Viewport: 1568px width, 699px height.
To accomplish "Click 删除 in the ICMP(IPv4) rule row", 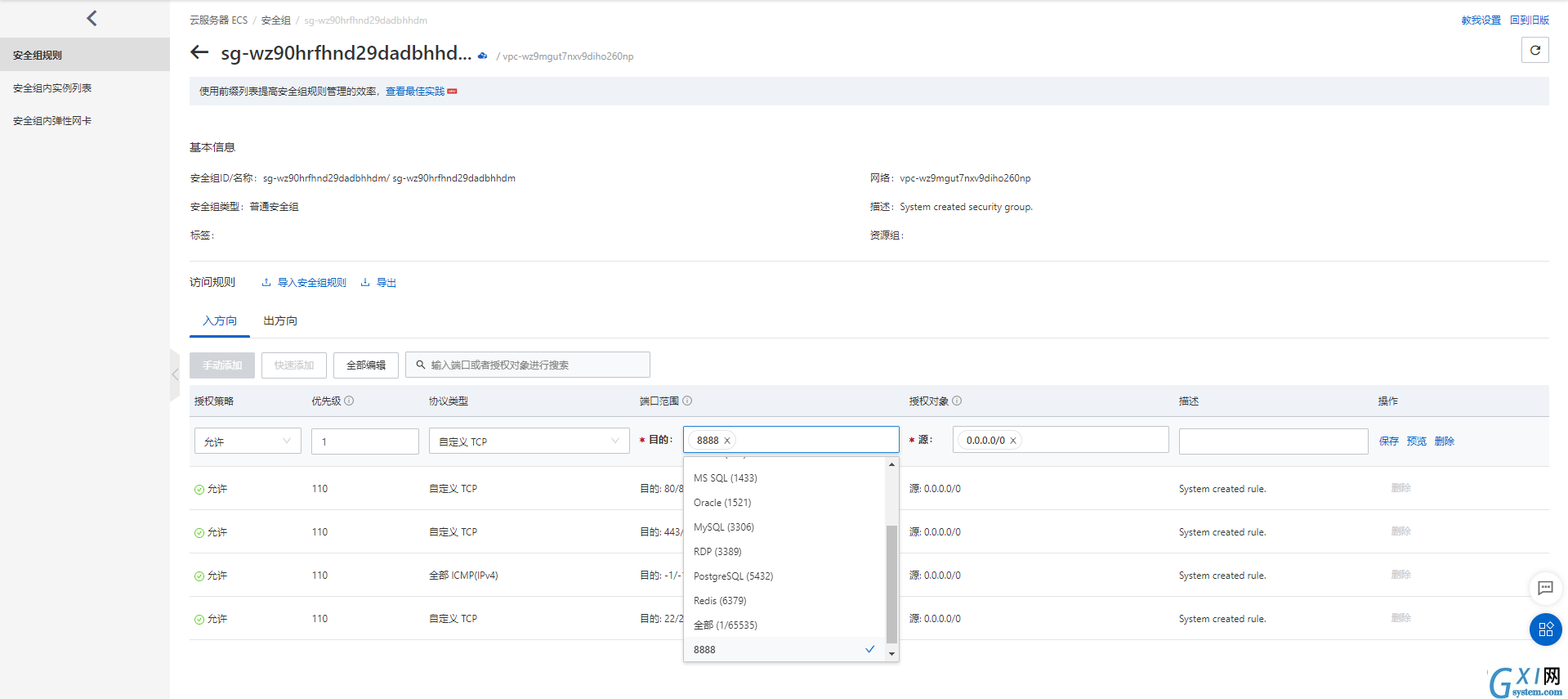I will [1401, 575].
